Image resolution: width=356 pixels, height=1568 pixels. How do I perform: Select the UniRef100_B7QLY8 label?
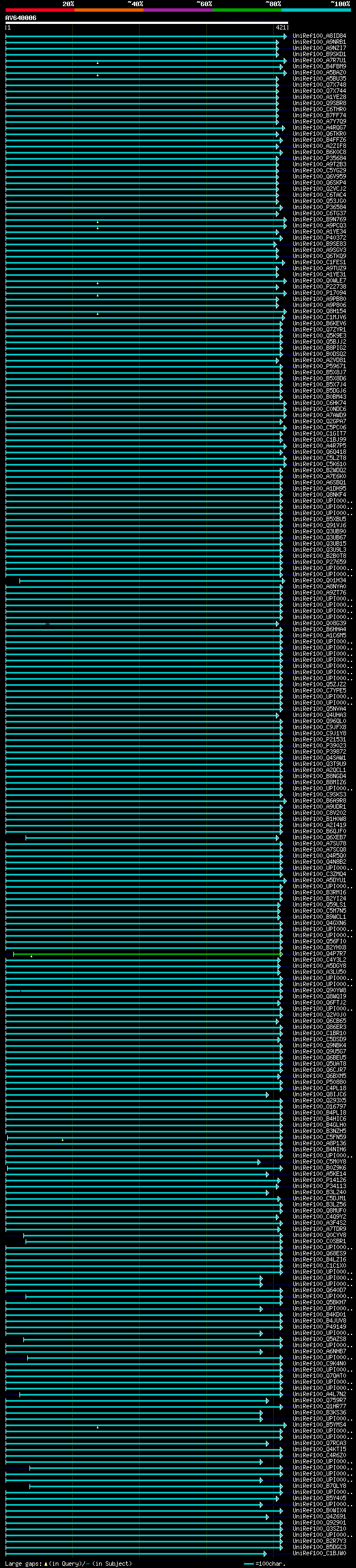point(319,1486)
